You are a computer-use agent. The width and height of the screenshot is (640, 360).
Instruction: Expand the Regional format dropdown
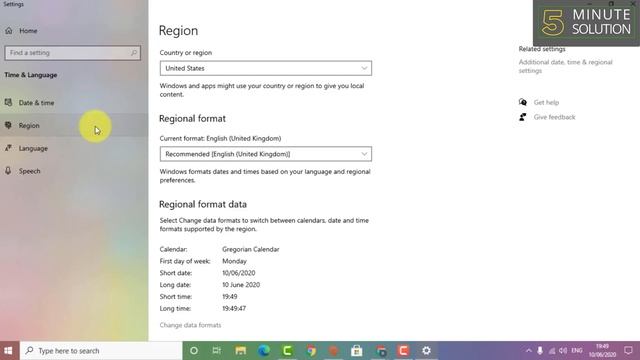266,154
